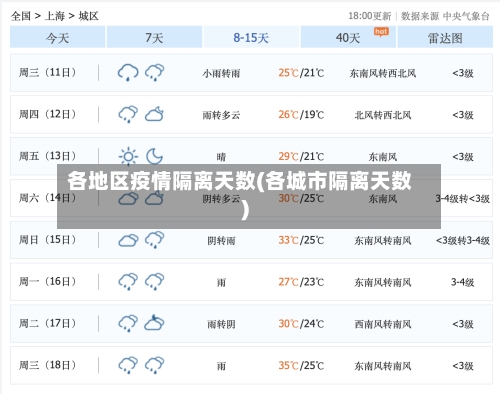Click temperature 29℃/21℃

click(301, 157)
